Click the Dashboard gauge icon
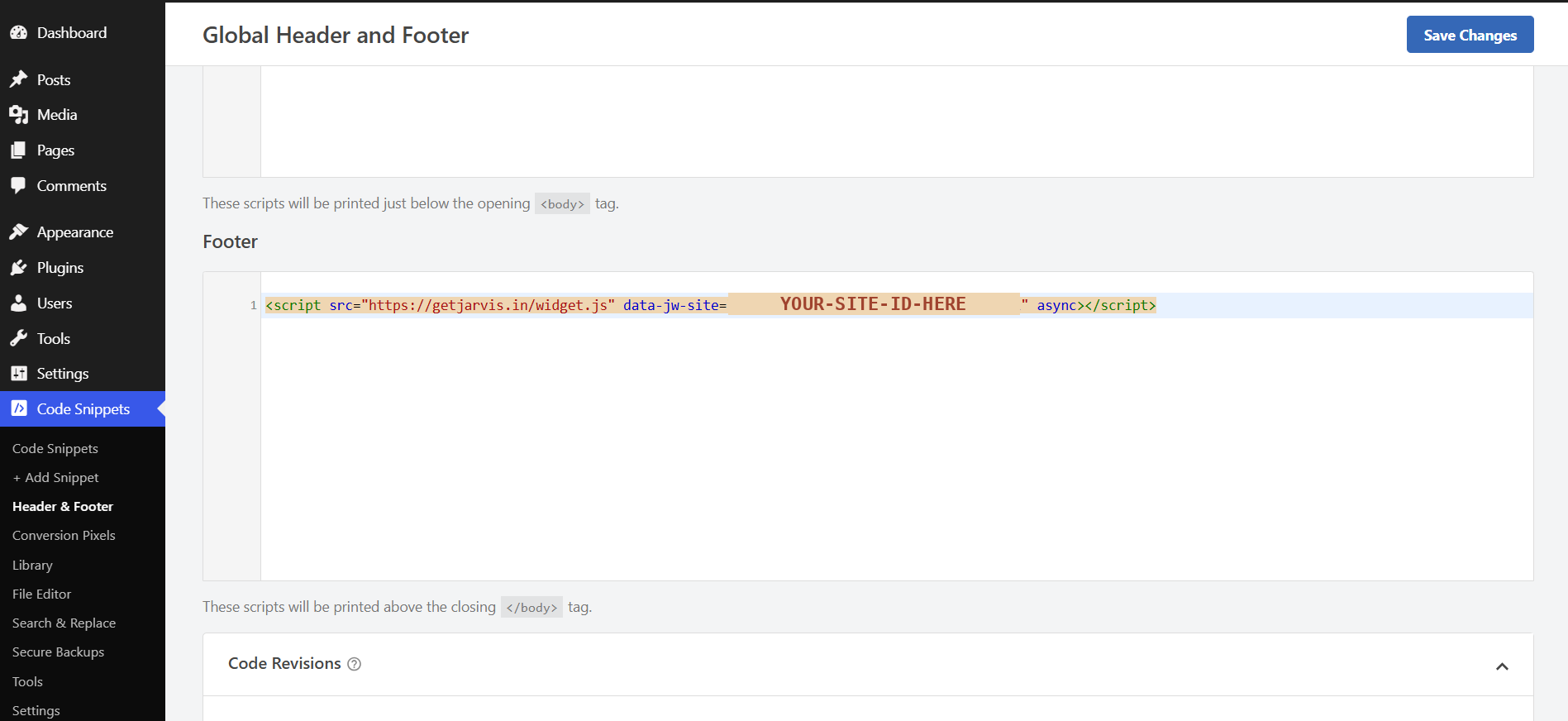 [x=18, y=33]
